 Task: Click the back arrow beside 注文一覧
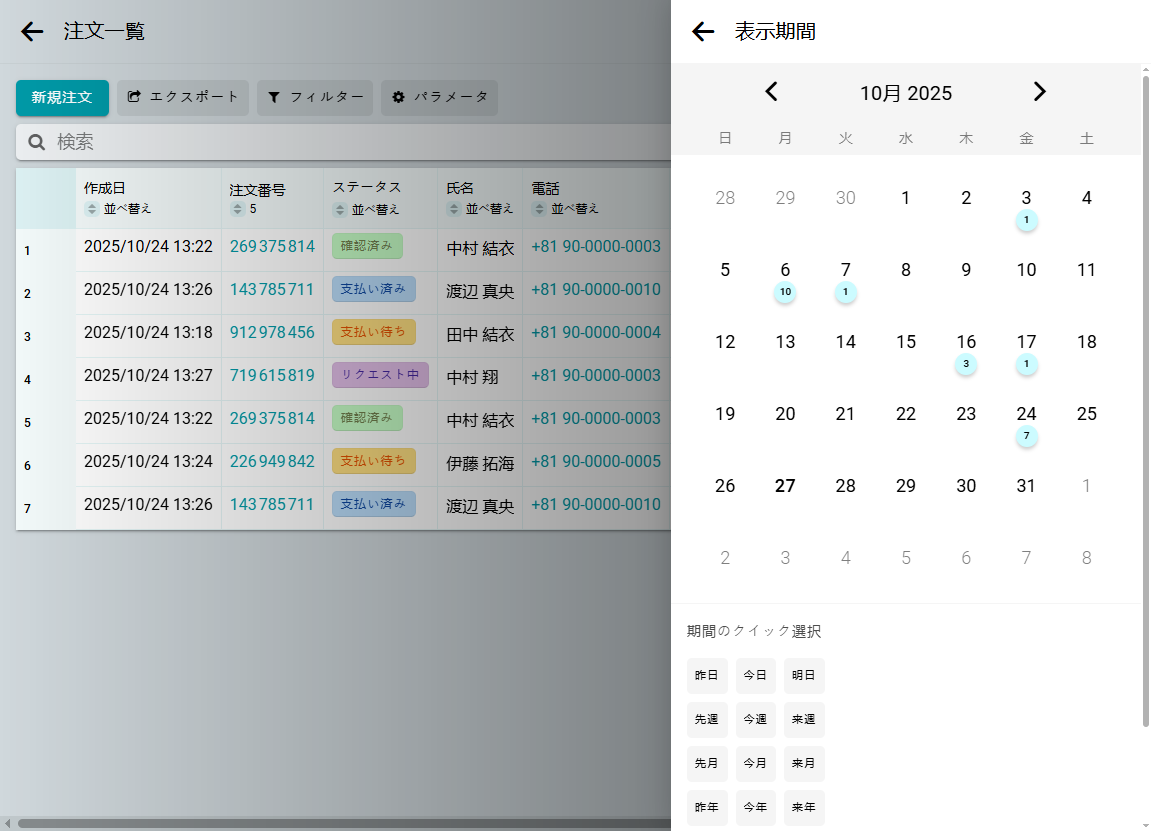pyautogui.click(x=33, y=32)
